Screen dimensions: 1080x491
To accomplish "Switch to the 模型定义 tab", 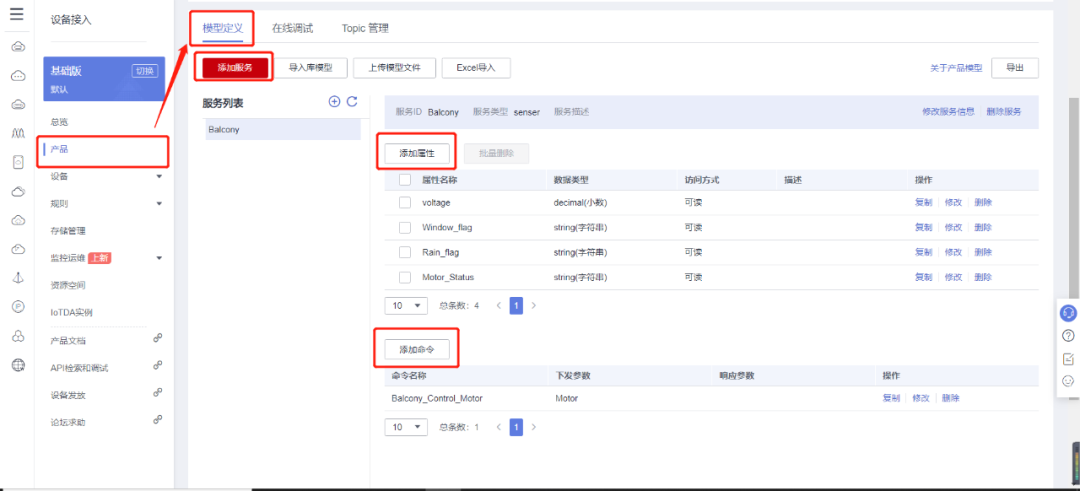I will (x=222, y=28).
